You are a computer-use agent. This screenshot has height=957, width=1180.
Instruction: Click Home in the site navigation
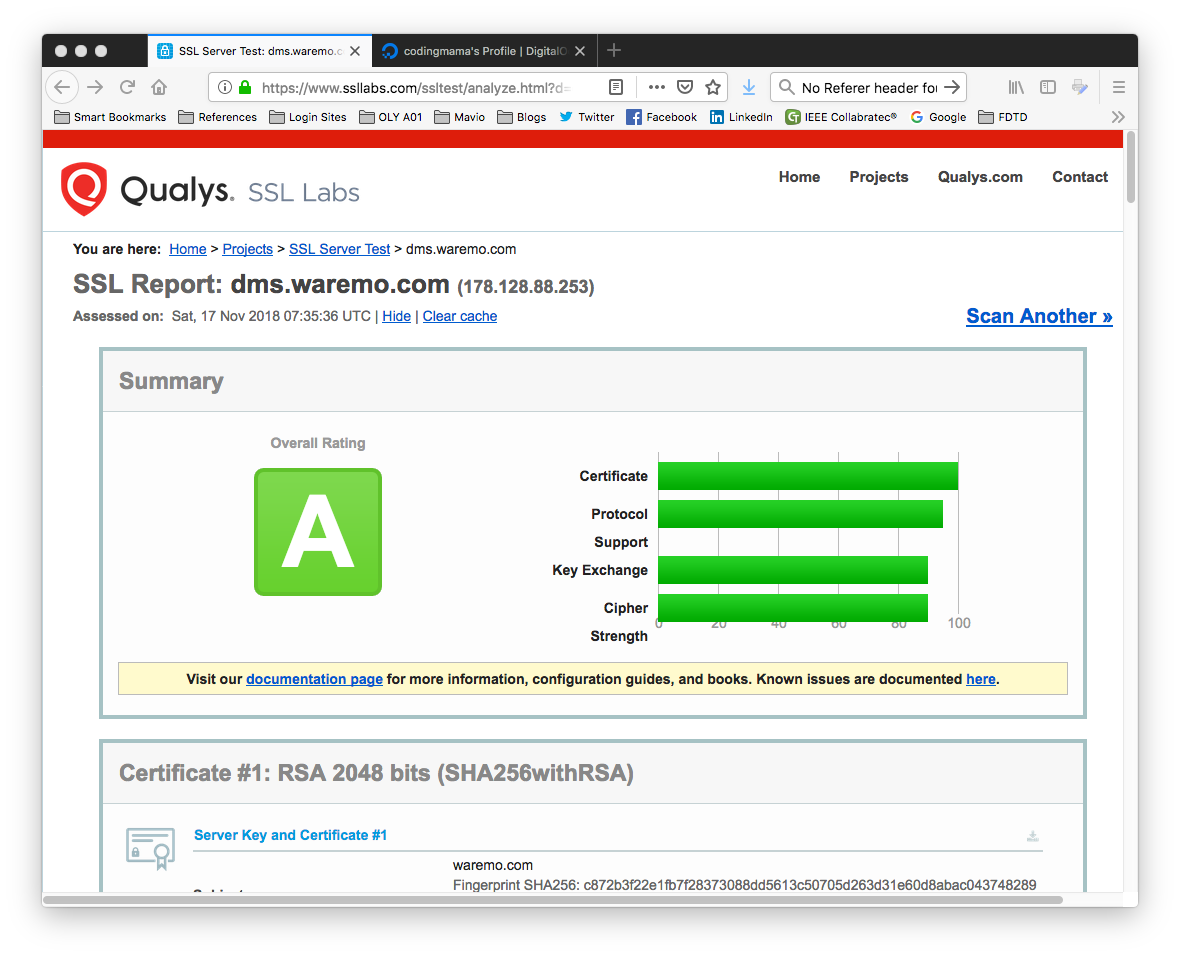click(x=799, y=177)
